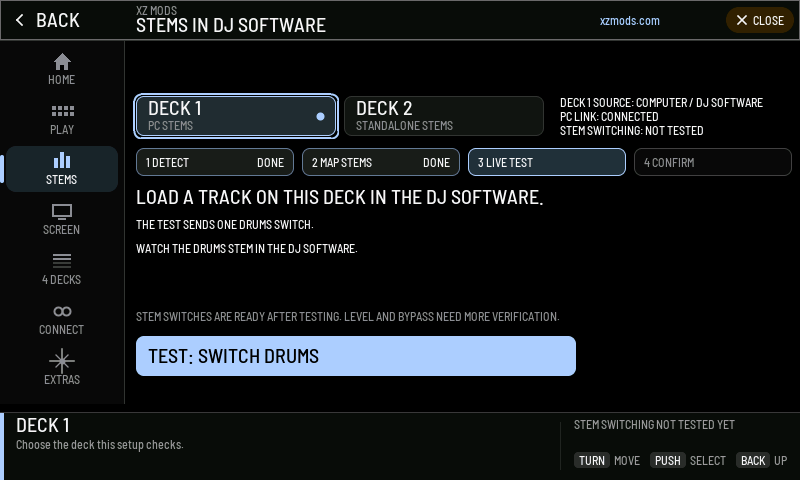Open the 4 Decks lines icon

pos(62,261)
